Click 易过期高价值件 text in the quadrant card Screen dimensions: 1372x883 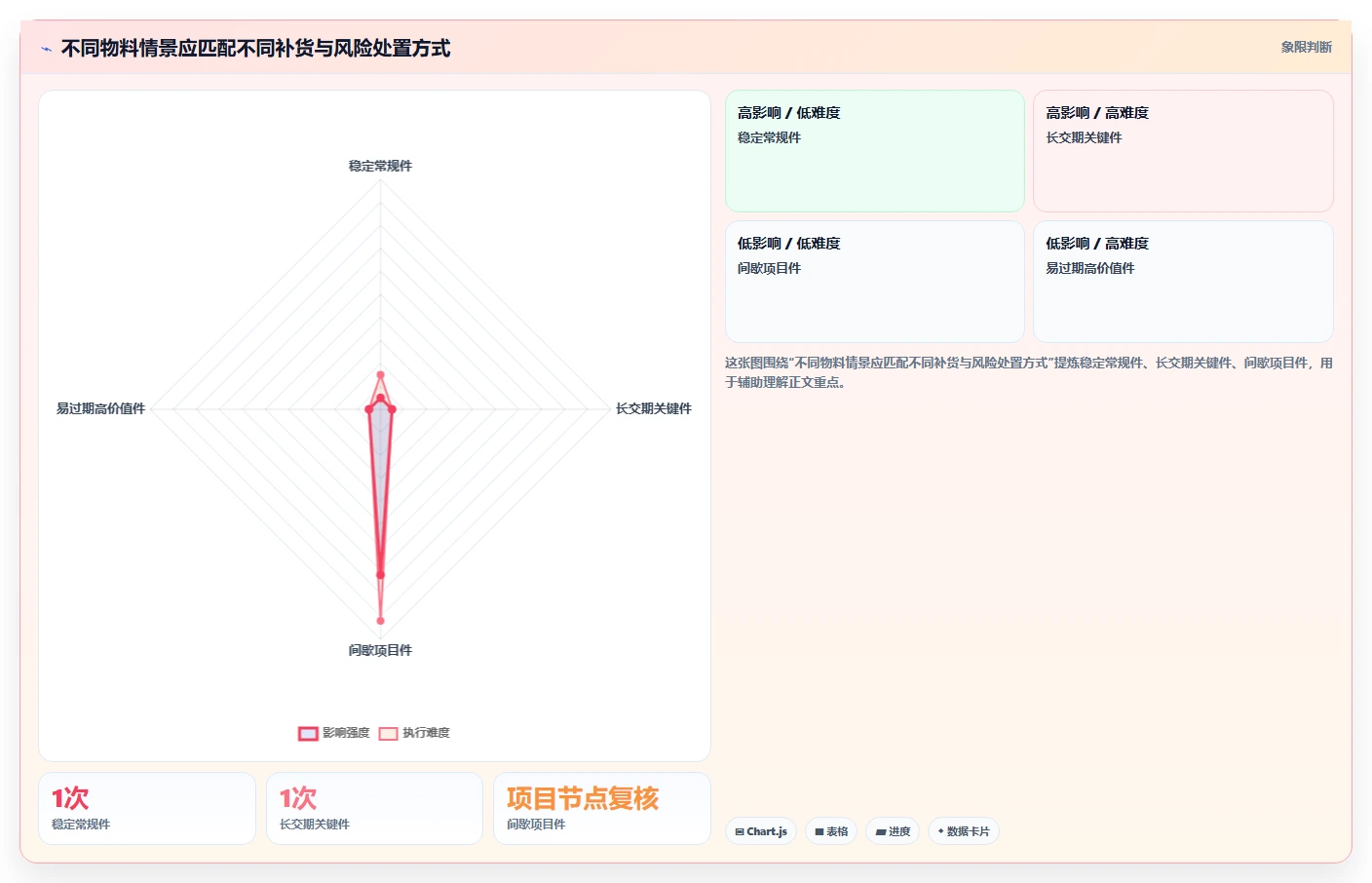pyautogui.click(x=1090, y=268)
